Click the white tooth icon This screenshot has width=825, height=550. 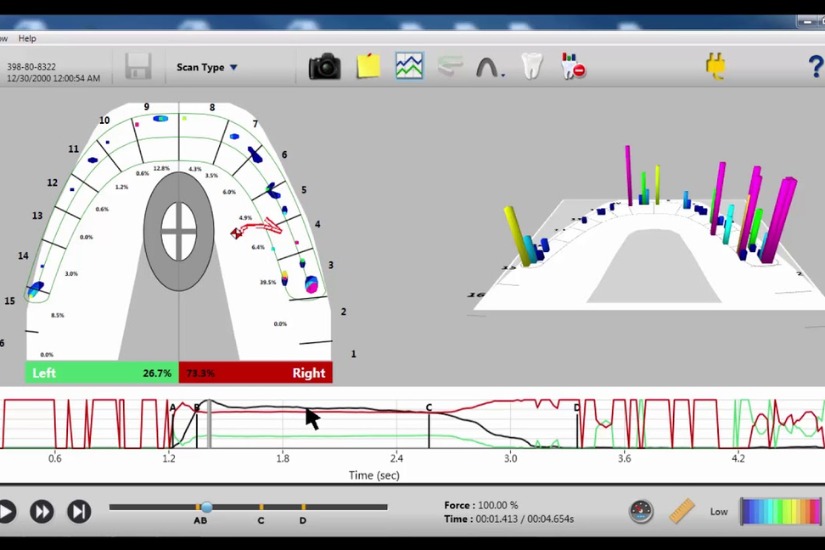coord(531,66)
